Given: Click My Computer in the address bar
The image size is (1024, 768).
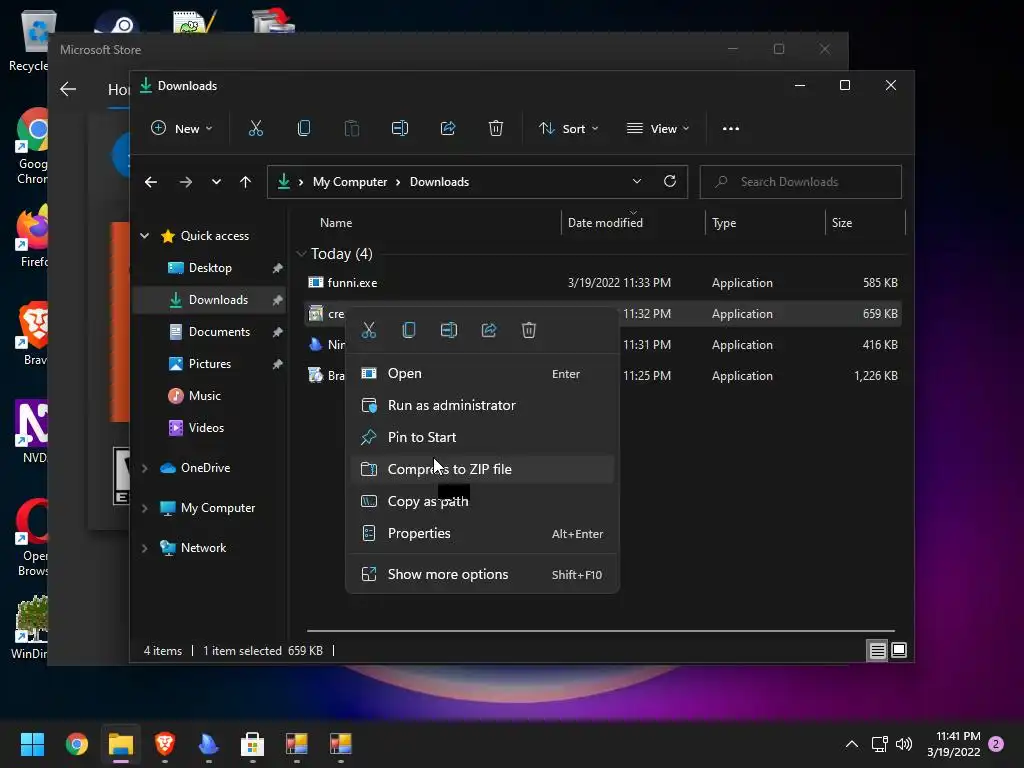Looking at the screenshot, I should [x=350, y=182].
